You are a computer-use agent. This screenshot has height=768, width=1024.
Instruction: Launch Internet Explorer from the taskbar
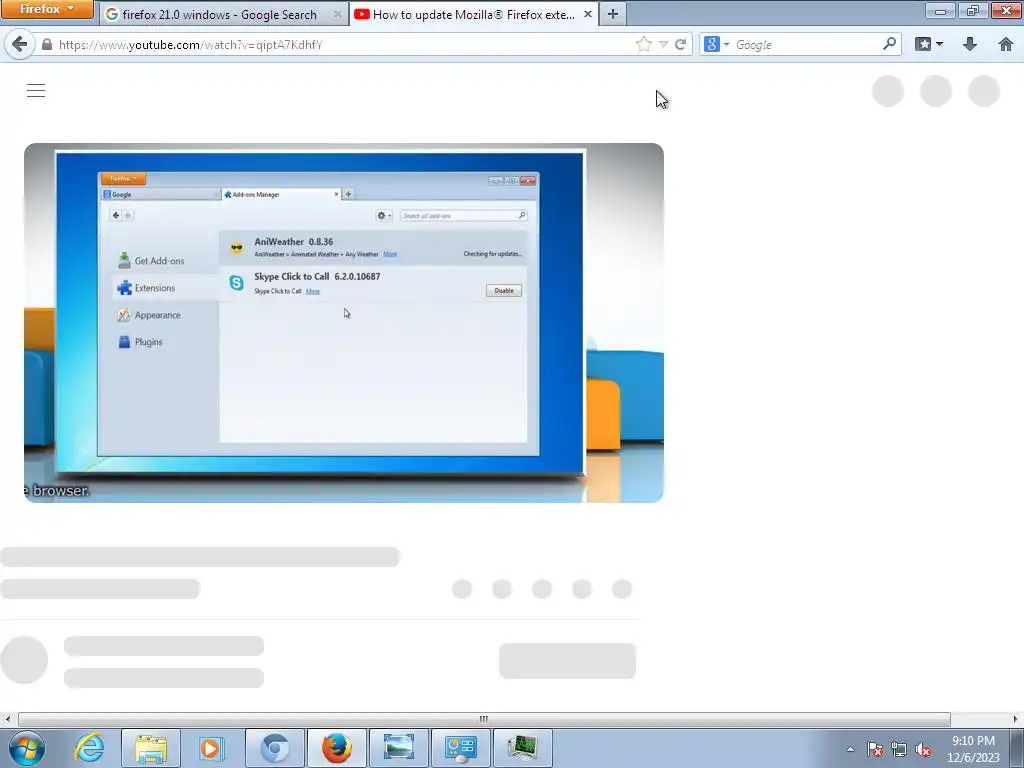[x=89, y=748]
